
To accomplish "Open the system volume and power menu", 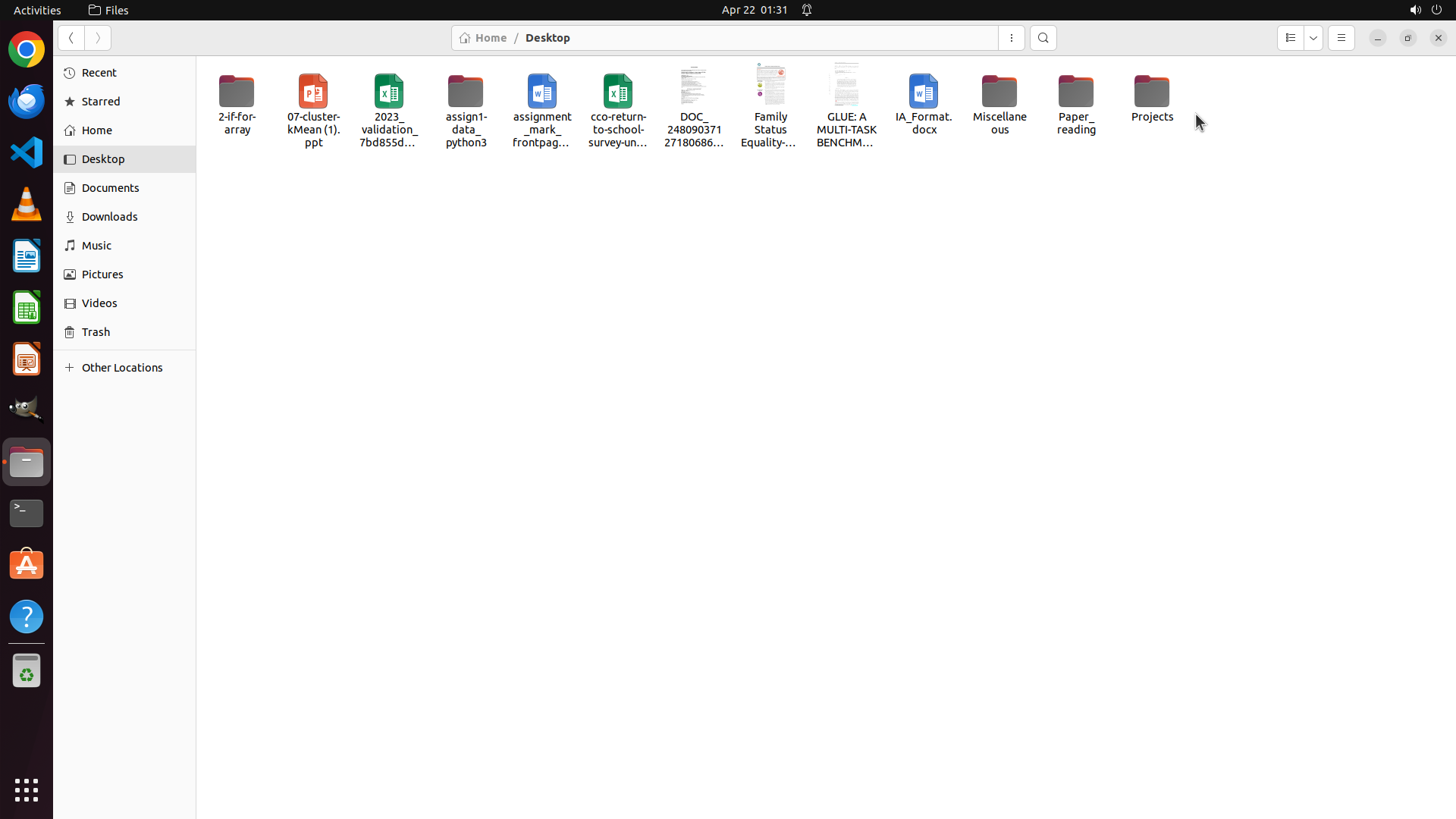I will coord(1425,10).
